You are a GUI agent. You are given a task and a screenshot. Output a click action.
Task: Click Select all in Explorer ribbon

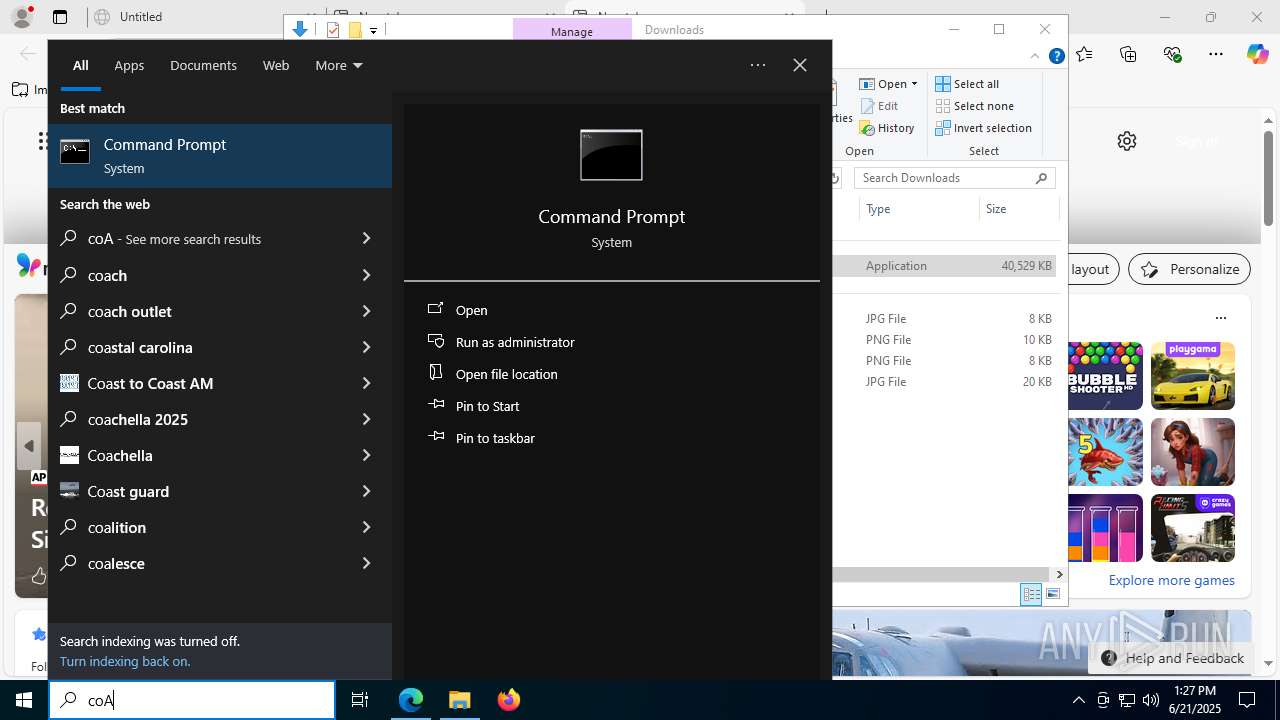tap(967, 84)
